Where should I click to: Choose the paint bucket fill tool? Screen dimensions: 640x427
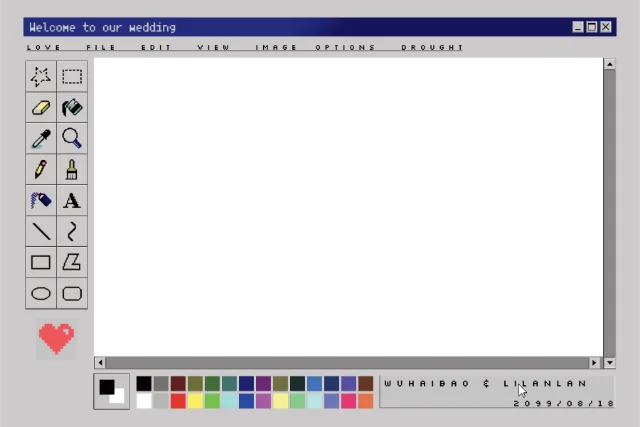[x=72, y=107]
